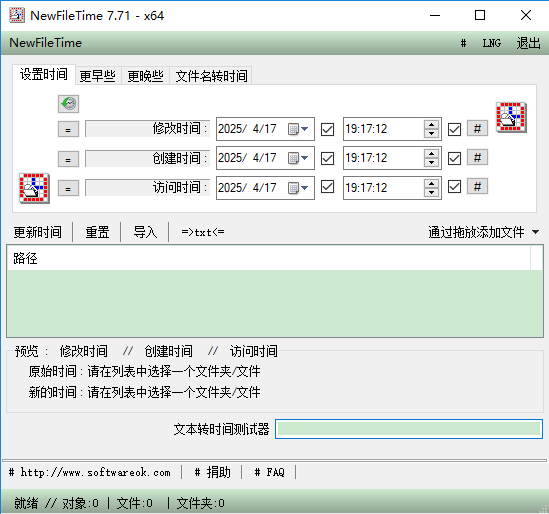This screenshot has width=549, height=514.
Task: Increase 访问时间 time with up spinner
Action: pyautogui.click(x=431, y=183)
